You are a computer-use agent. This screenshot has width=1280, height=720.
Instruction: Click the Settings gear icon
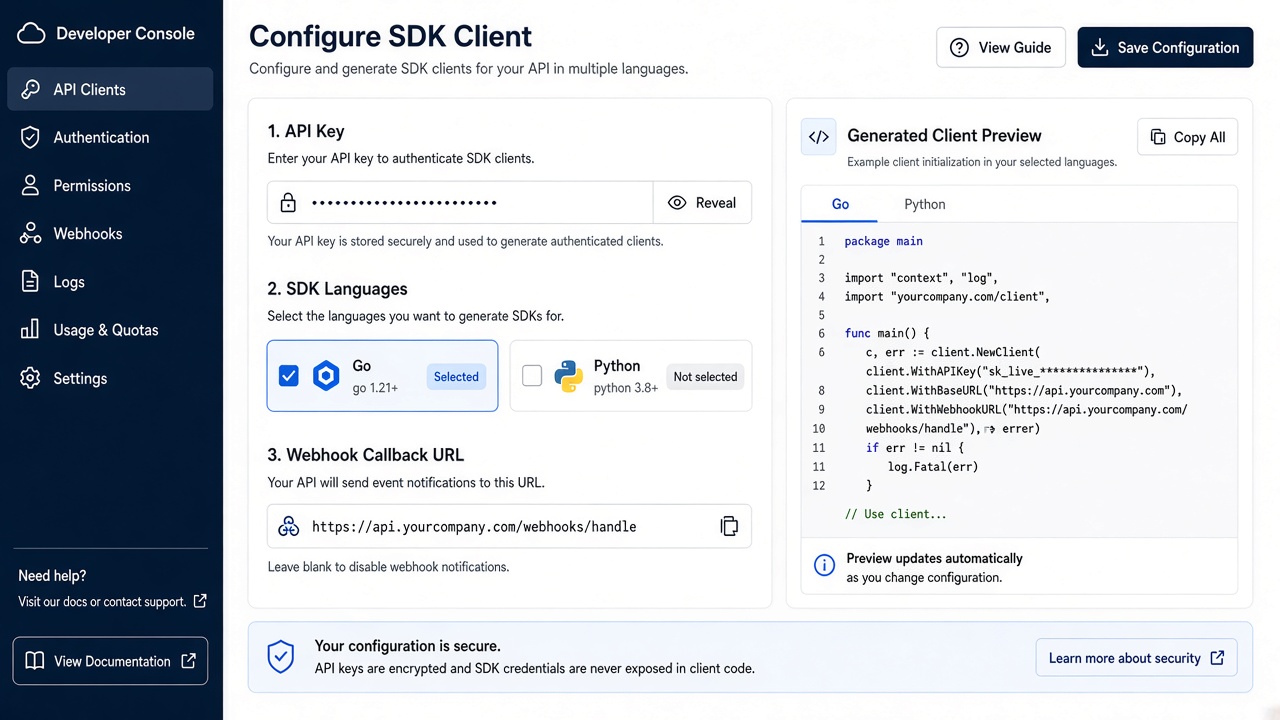coord(31,378)
